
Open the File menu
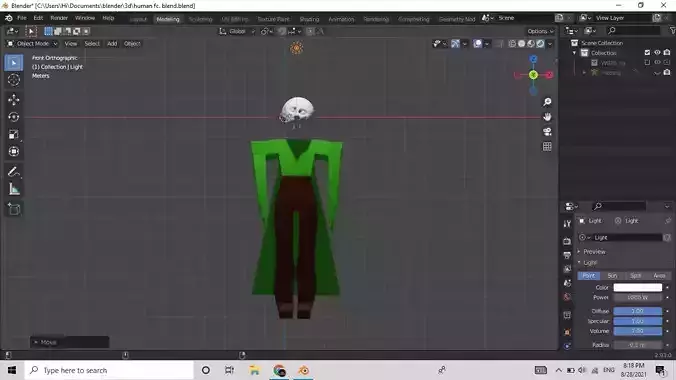pos(22,18)
